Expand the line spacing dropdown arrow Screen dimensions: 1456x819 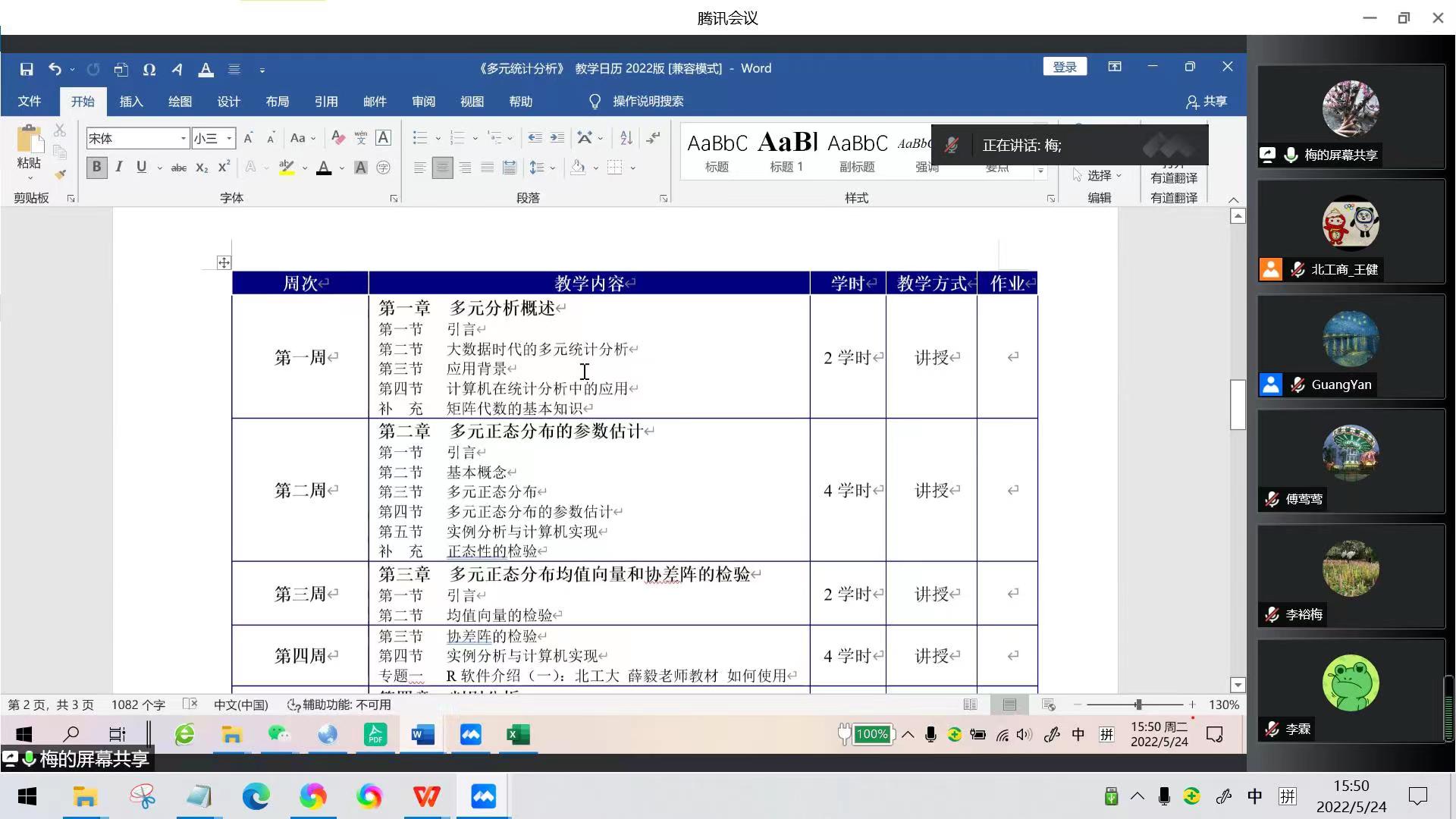552,168
